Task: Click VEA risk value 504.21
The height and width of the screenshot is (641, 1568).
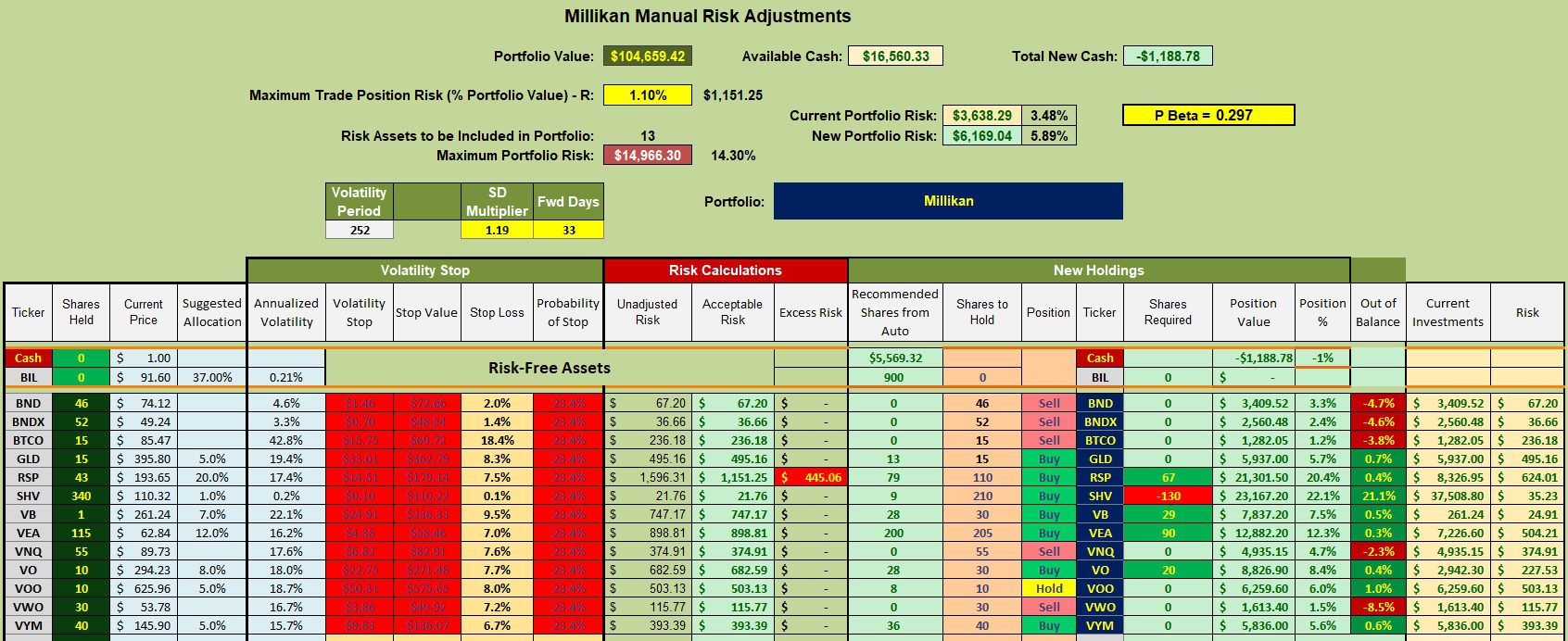Action: 1527,534
